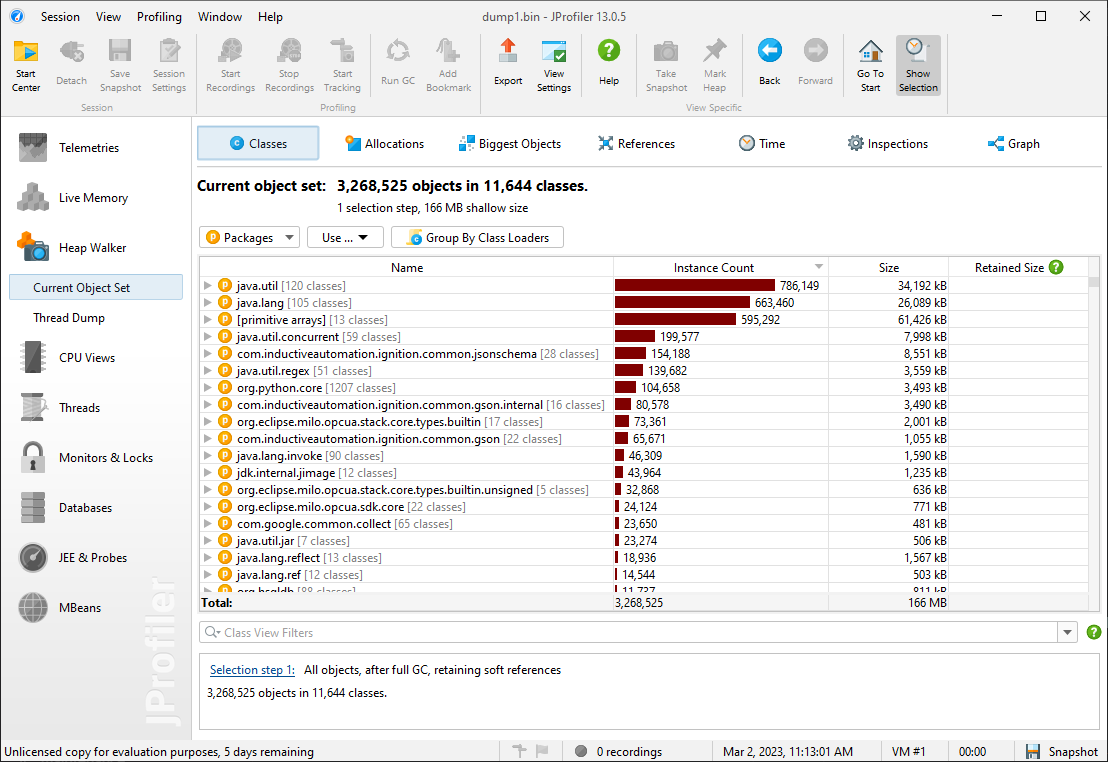1108x762 pixels.
Task: Expand the [primitive arrays] row
Action: point(208,320)
